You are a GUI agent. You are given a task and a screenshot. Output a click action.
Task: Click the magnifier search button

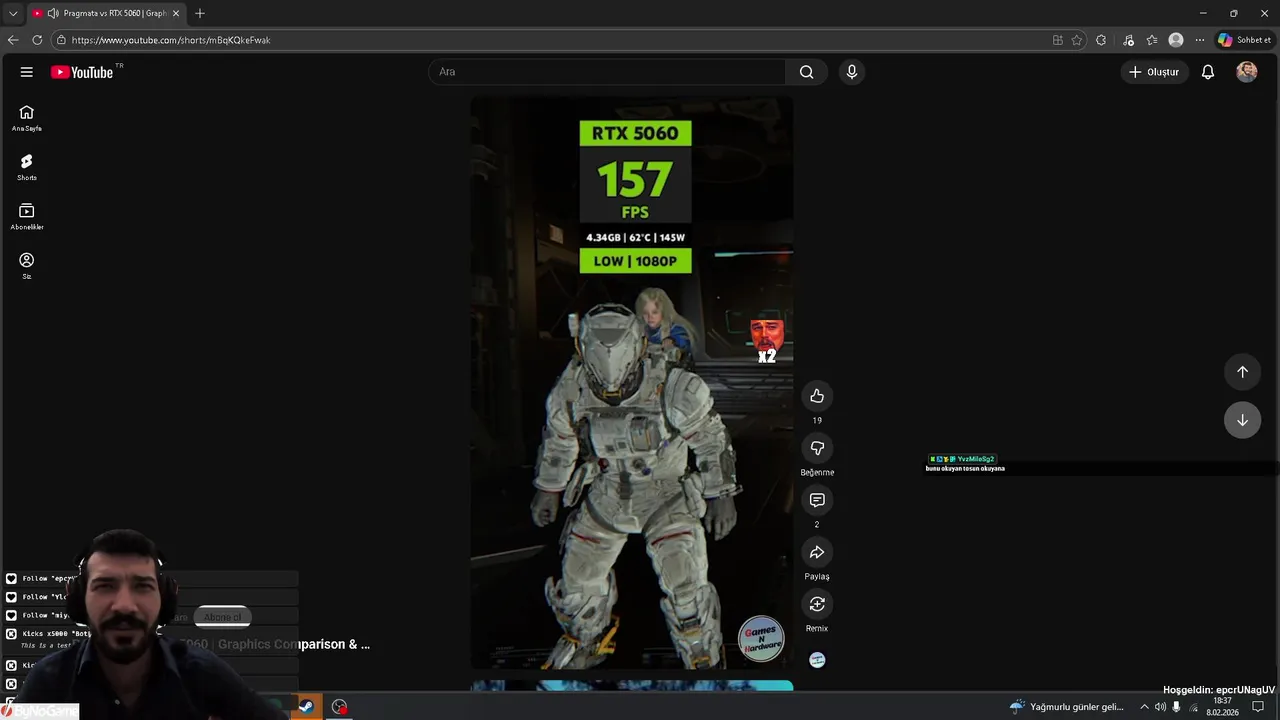[807, 72]
